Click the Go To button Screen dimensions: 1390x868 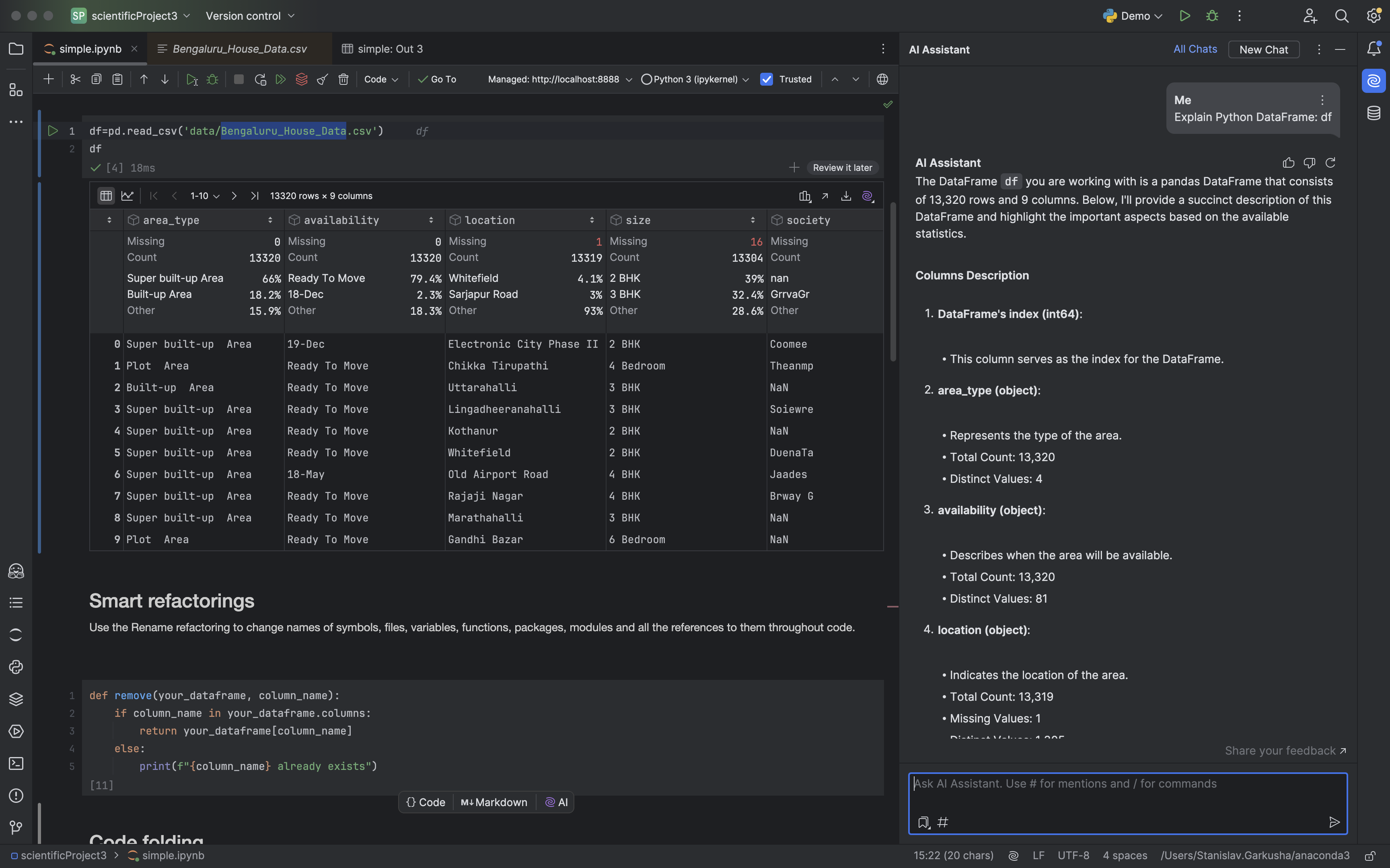pyautogui.click(x=438, y=79)
